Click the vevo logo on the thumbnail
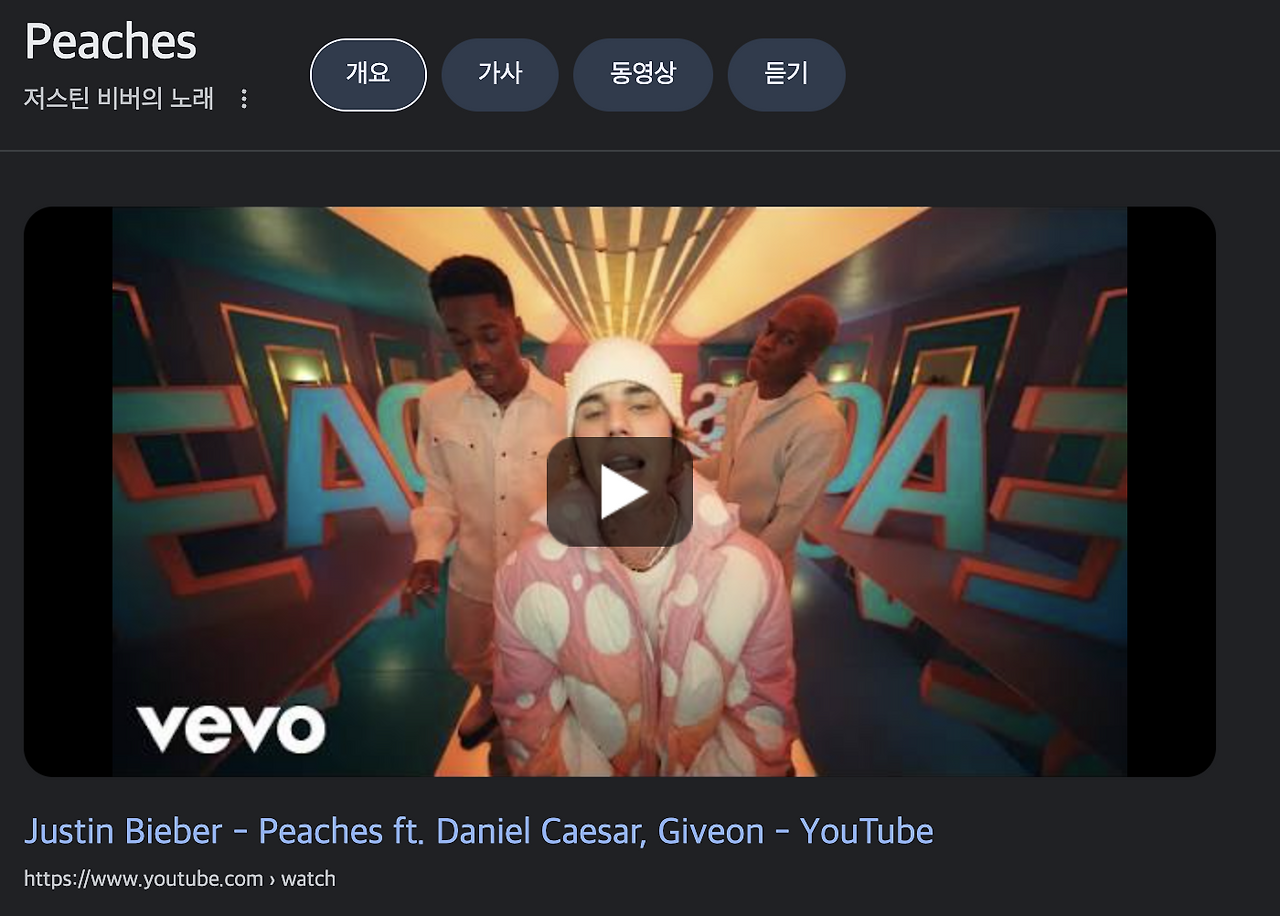Screen dimensions: 1280x916 [x=231, y=728]
